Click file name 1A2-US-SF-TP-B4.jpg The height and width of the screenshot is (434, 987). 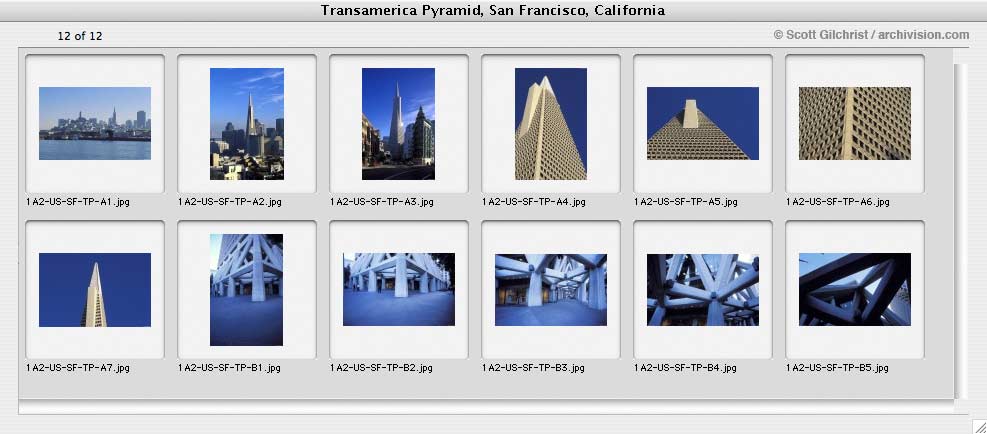tap(685, 368)
